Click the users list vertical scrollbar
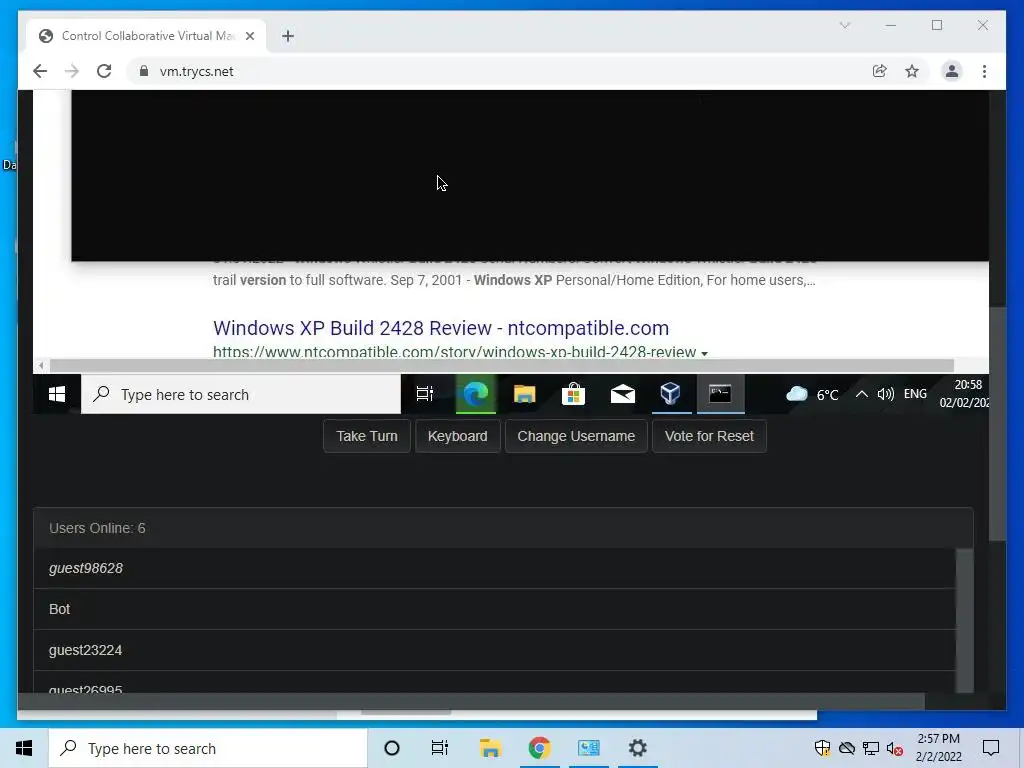The height and width of the screenshot is (768, 1024). point(965,620)
